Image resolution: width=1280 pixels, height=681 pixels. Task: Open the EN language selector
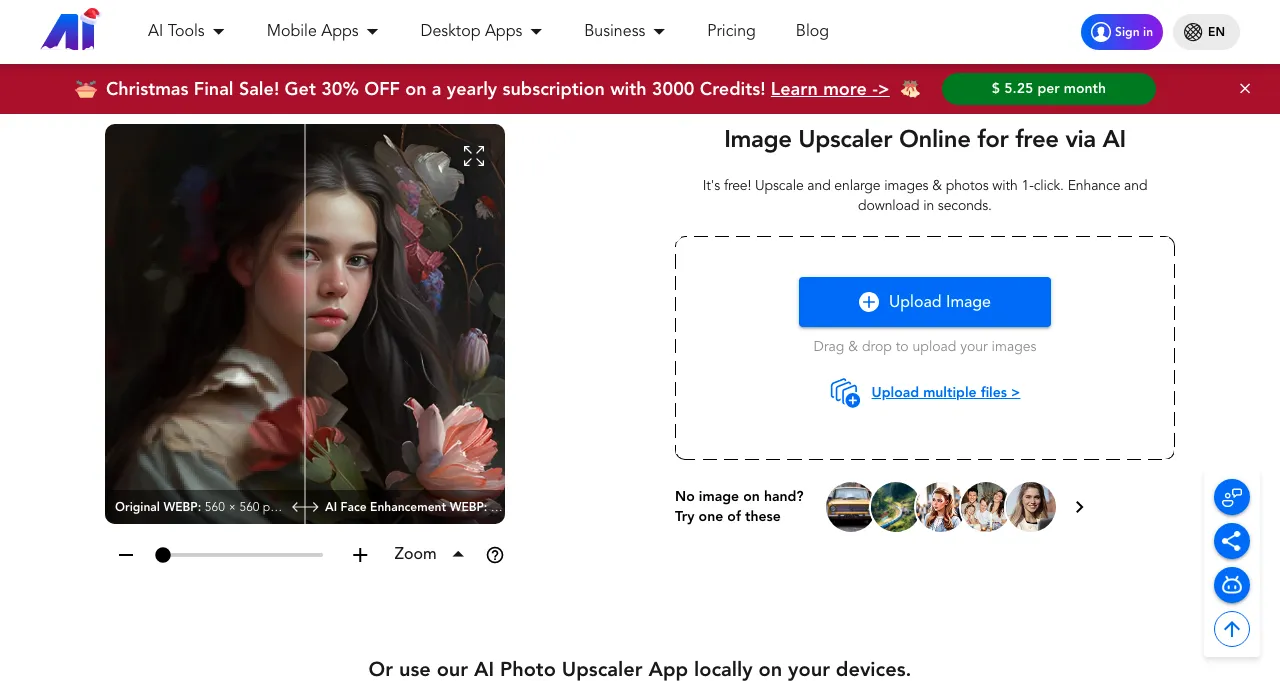click(1206, 32)
